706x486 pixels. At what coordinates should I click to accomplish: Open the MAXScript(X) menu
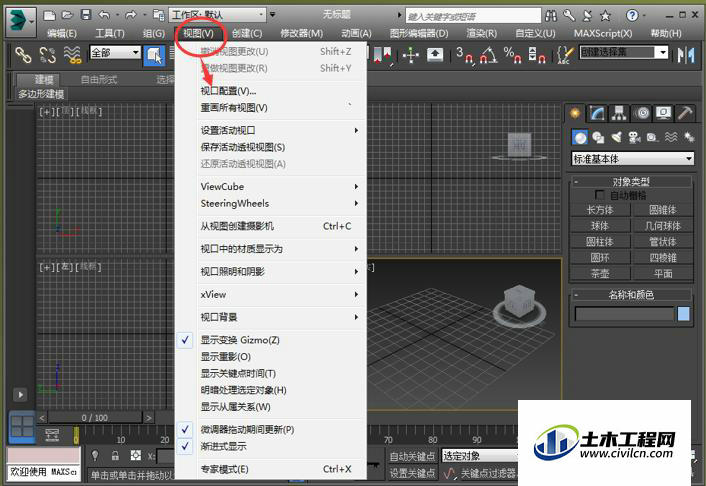pos(602,33)
